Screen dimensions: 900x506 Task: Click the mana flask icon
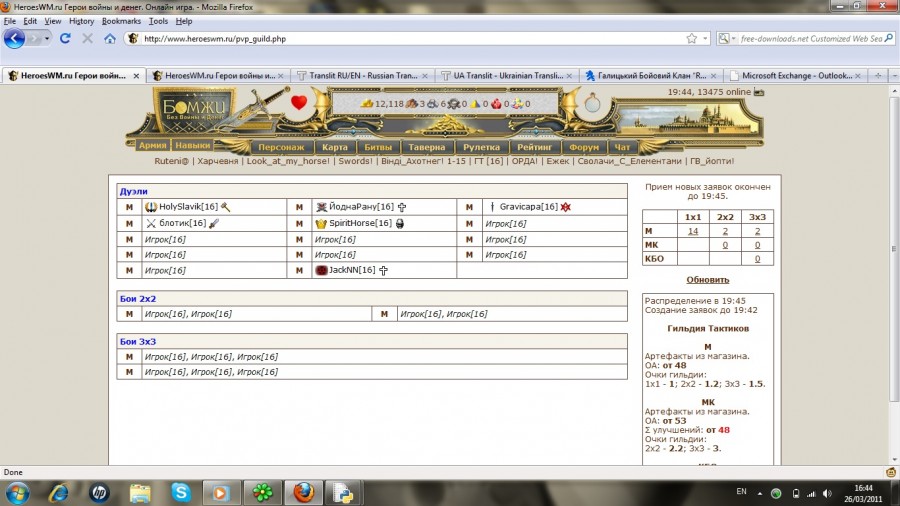click(592, 103)
